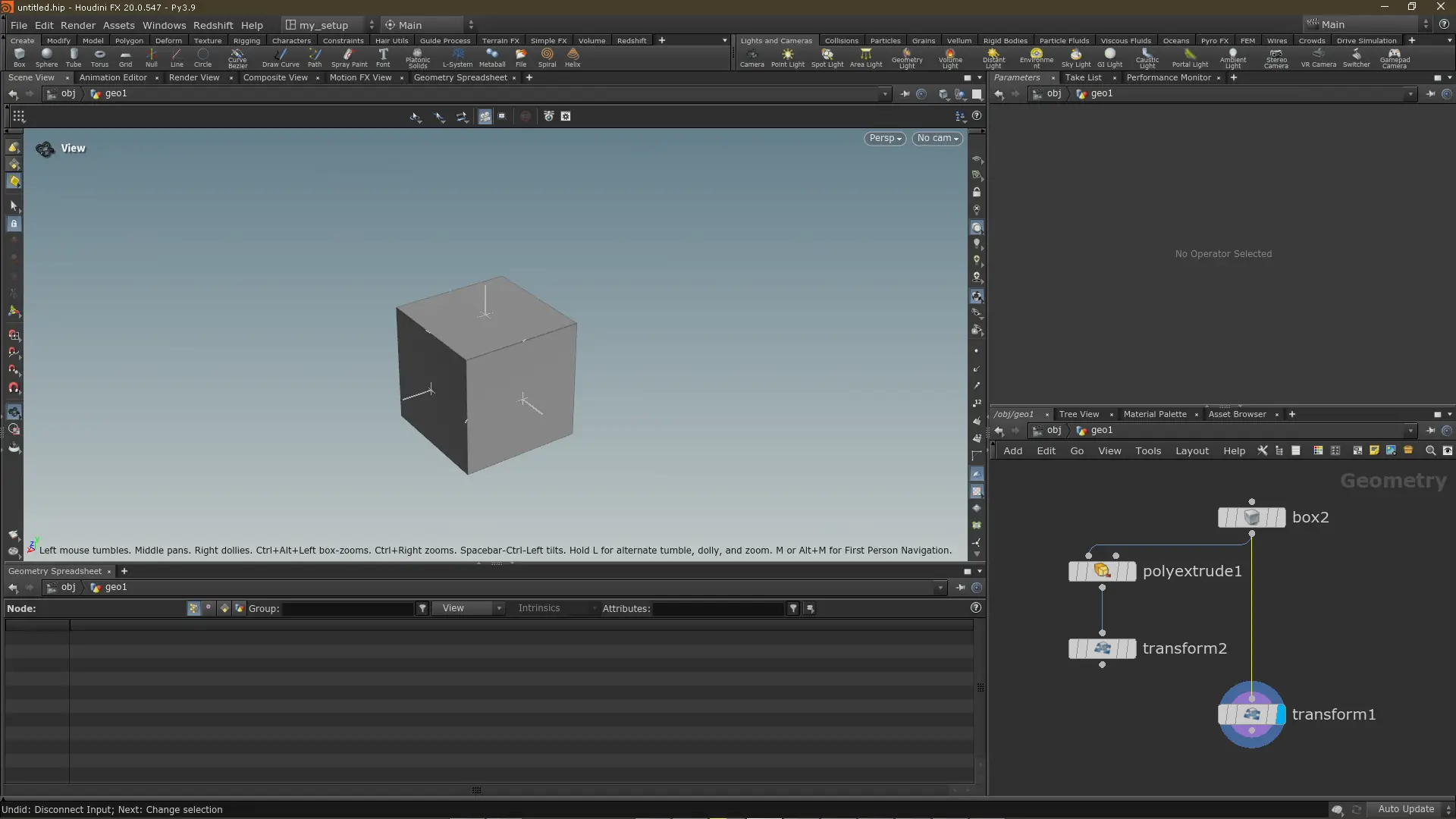Image resolution: width=1456 pixels, height=819 pixels.
Task: Toggle the display flag on transform1
Action: coord(1281,714)
